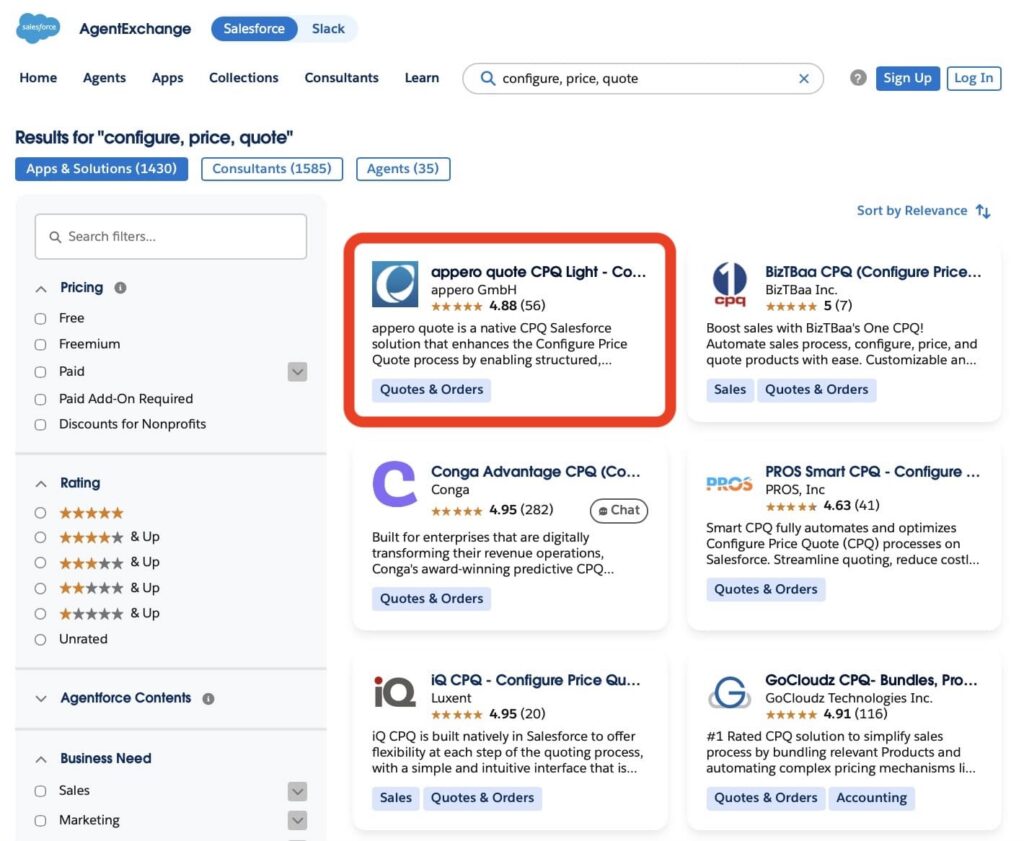Click the Log In button
Screen dimensions: 1024x841
point(973,78)
